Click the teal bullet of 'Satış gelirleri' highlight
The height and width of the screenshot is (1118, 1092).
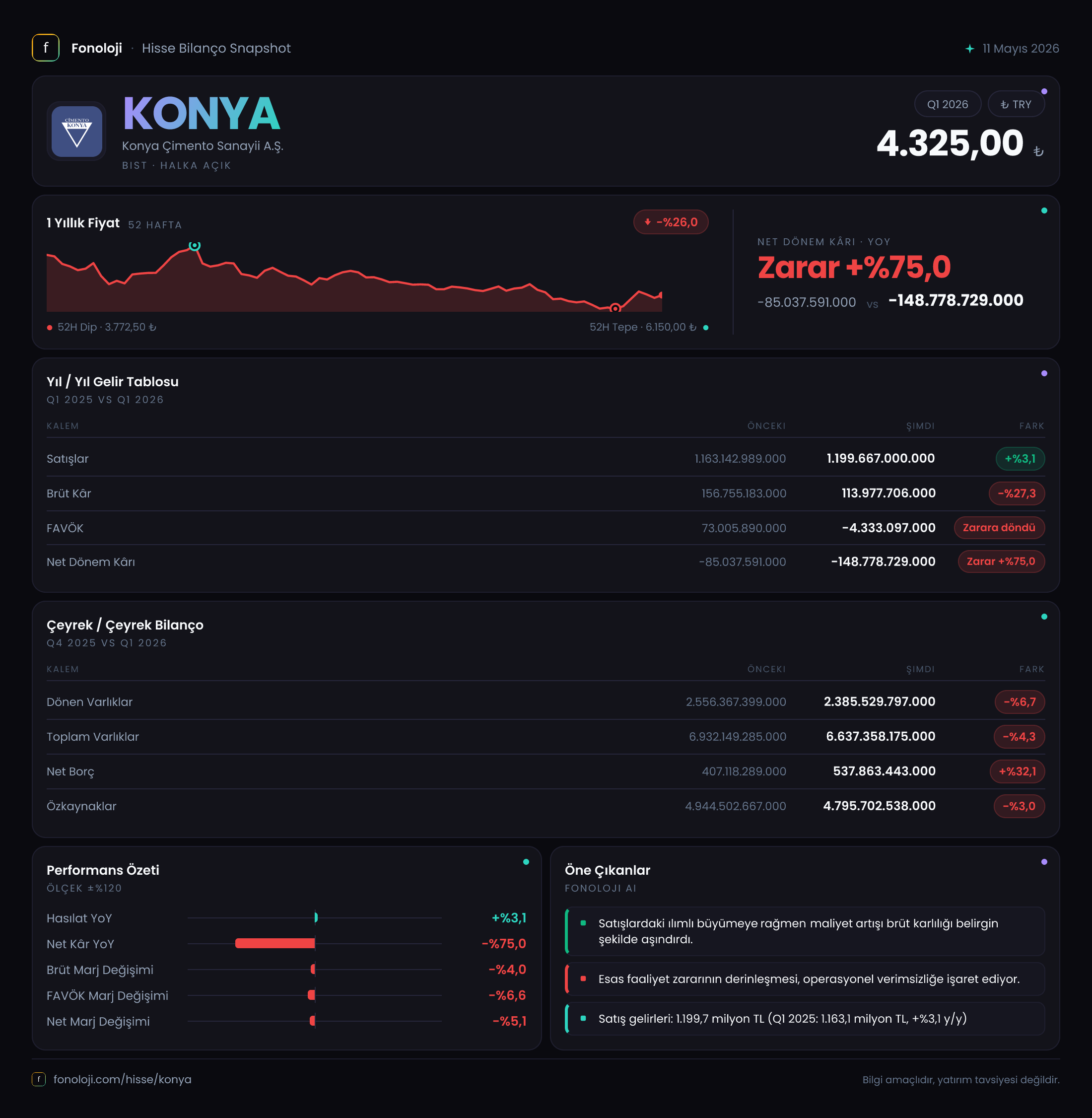[x=583, y=1018]
